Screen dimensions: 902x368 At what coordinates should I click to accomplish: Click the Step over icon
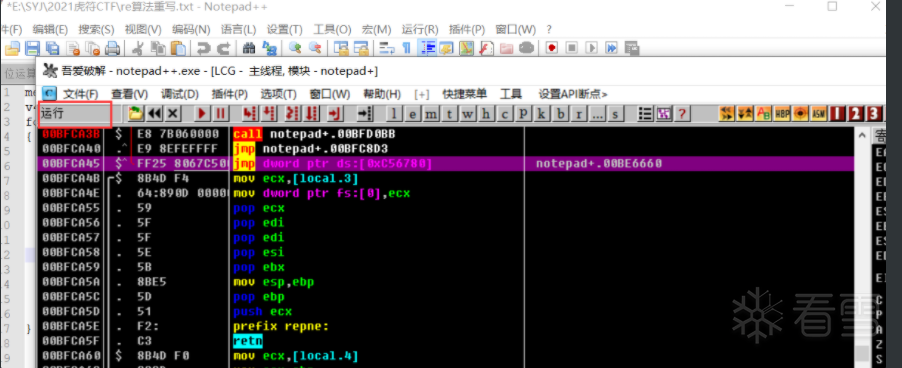tap(269, 114)
